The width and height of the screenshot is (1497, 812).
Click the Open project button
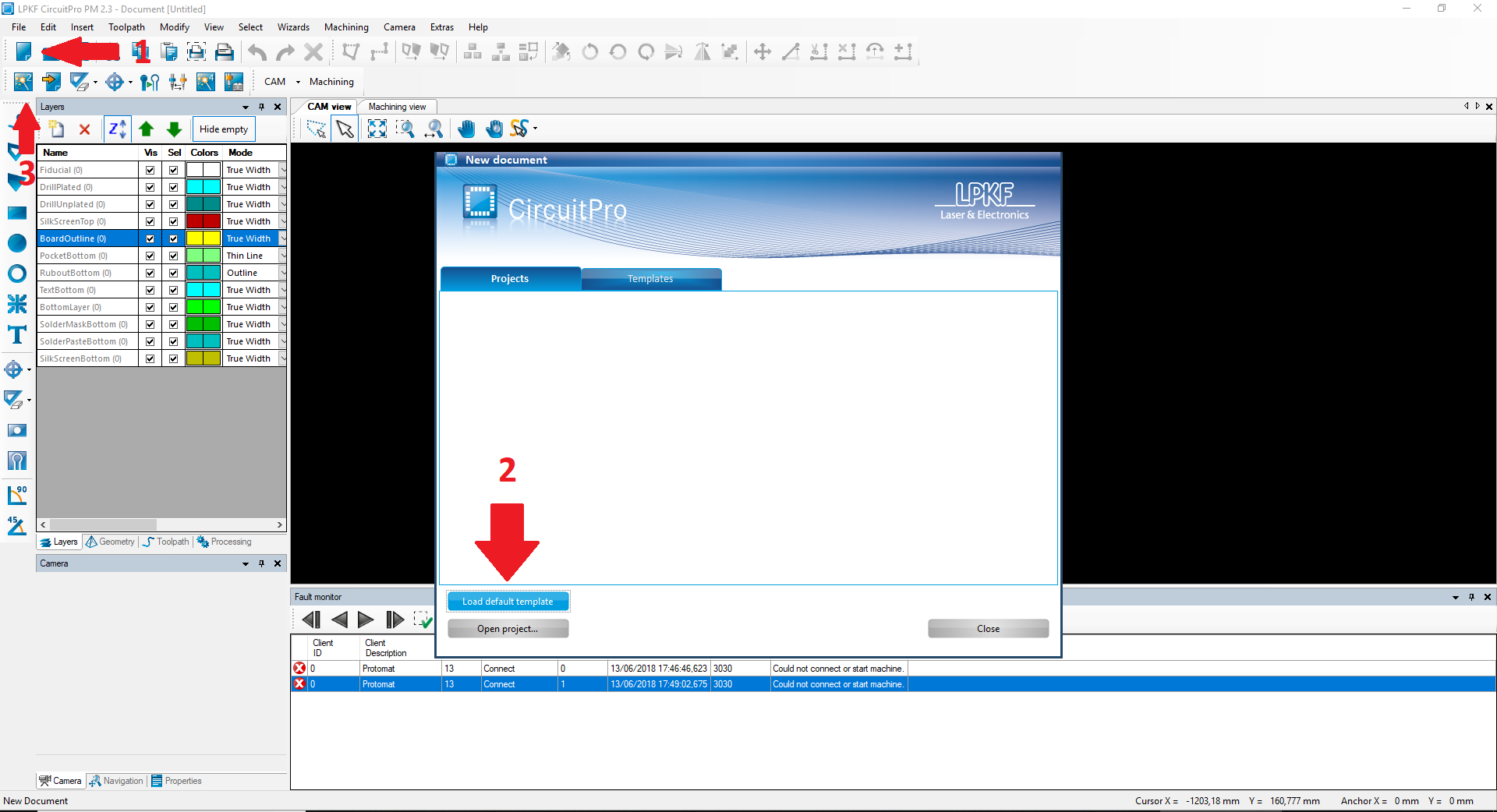coord(508,629)
